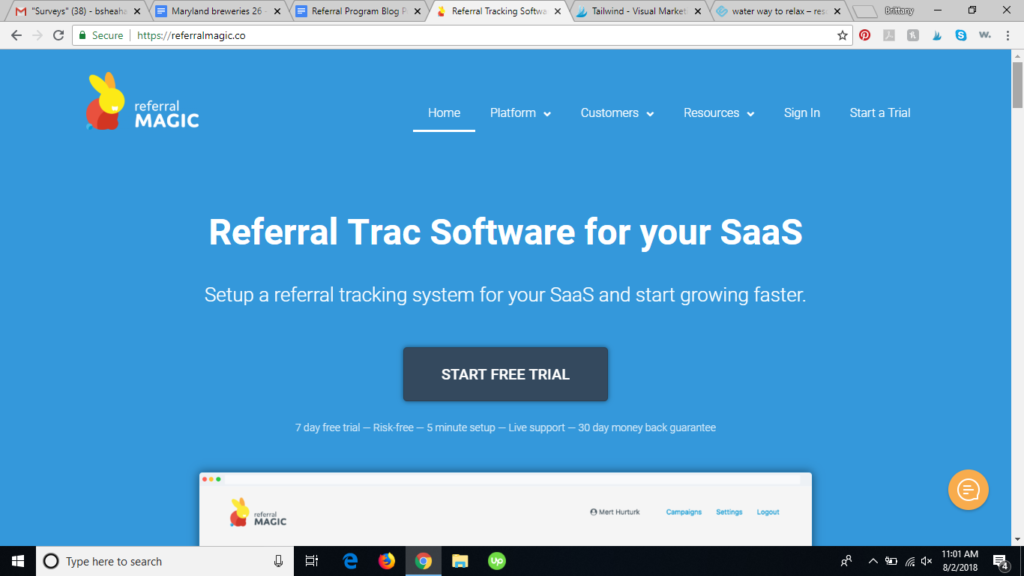The width and height of the screenshot is (1024, 576).
Task: Bookmark this page with the star icon
Action: (843, 35)
